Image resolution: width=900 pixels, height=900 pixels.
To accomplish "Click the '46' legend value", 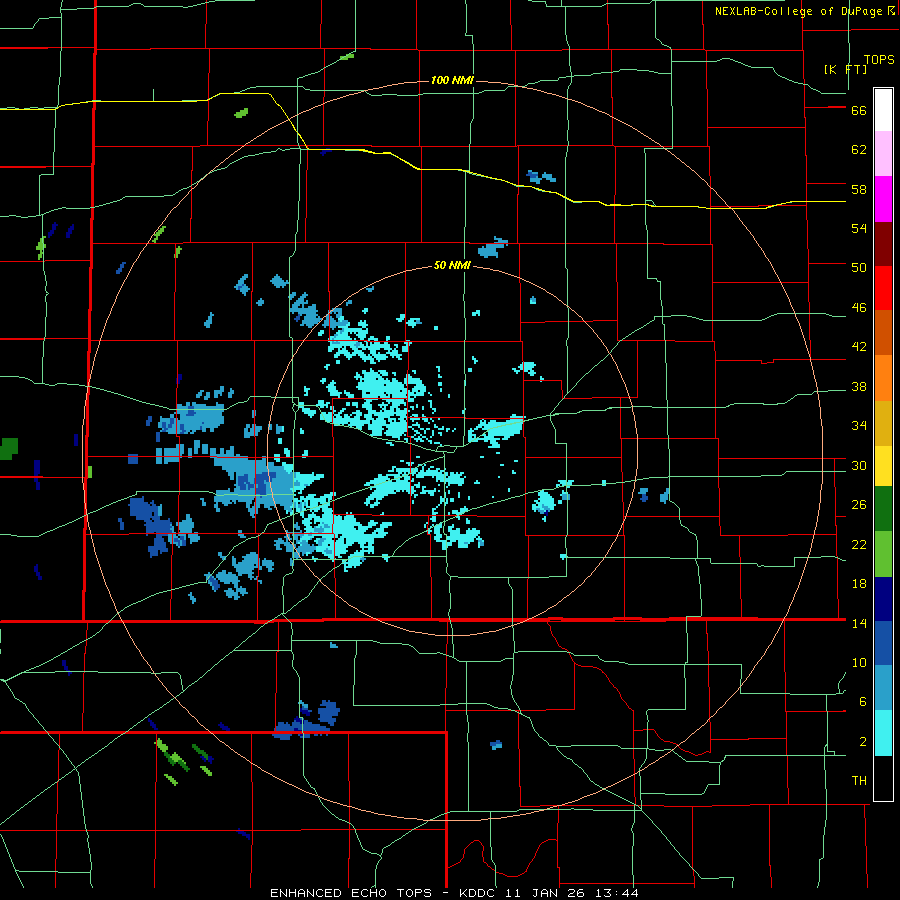I will pyautogui.click(x=859, y=308).
